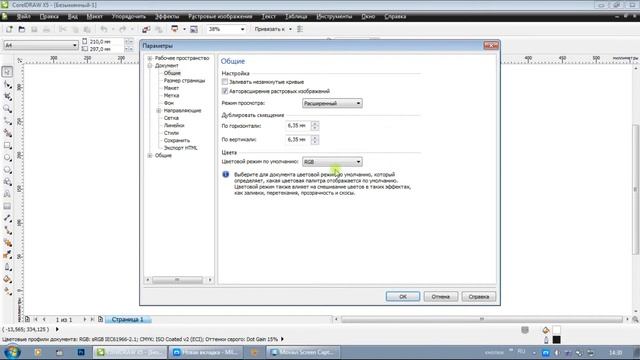The width and height of the screenshot is (640, 360).
Task: Open the application launcher toolbar icon
Action: click(175, 29)
